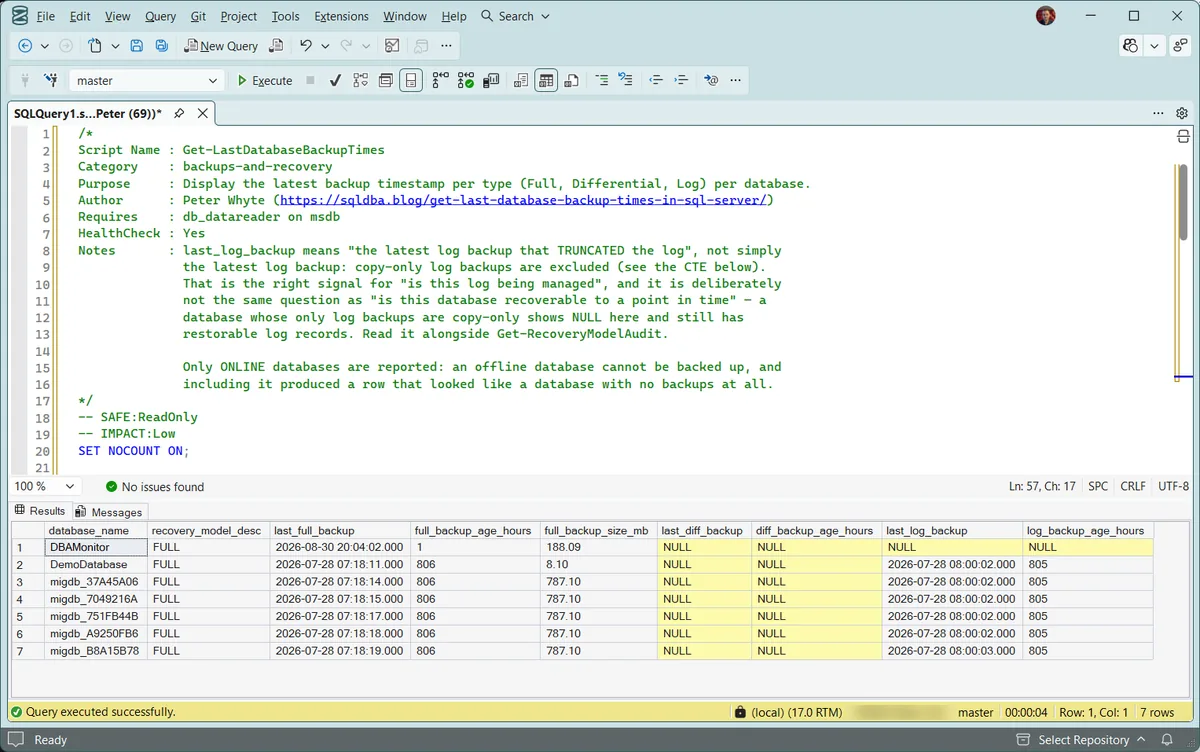Expand the Copilot dropdown arrow
Viewport: 1200px width, 752px height.
(1155, 46)
